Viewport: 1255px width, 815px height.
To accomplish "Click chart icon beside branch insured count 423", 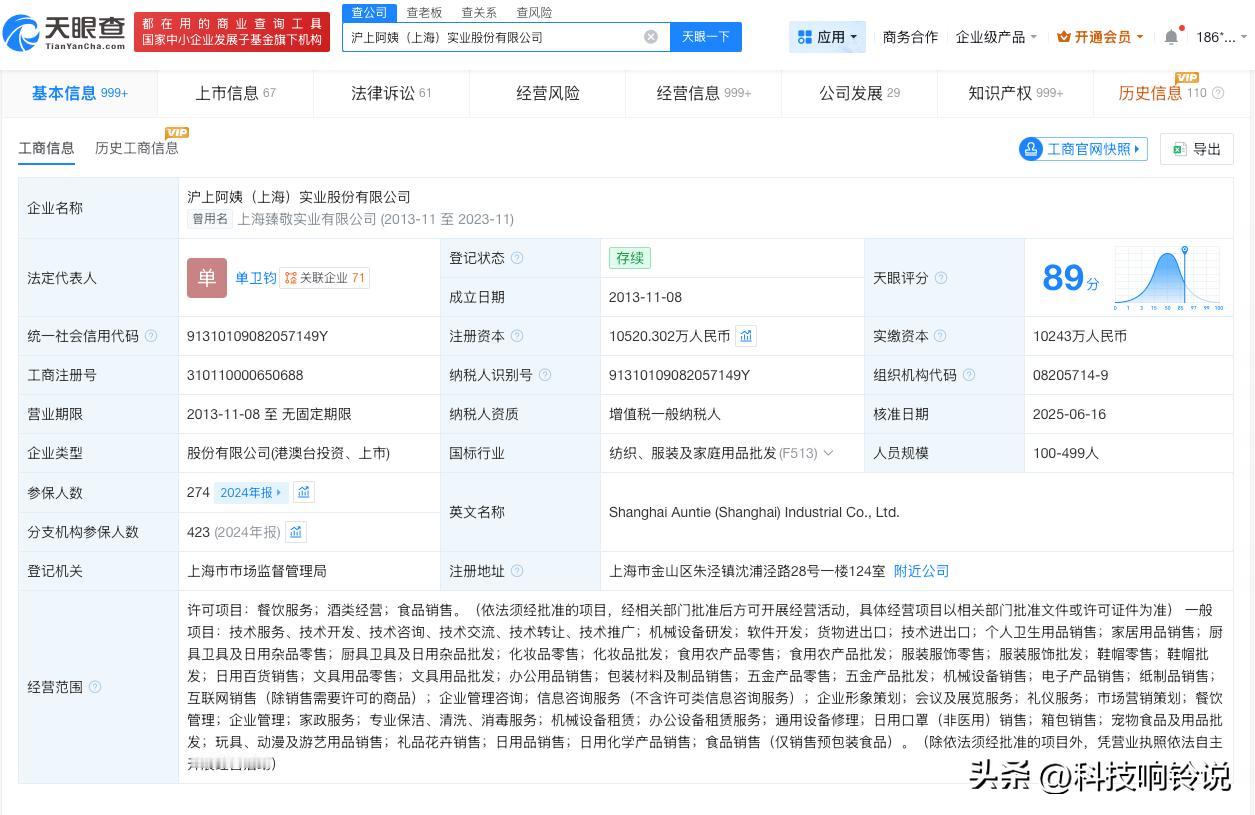I will [x=296, y=532].
